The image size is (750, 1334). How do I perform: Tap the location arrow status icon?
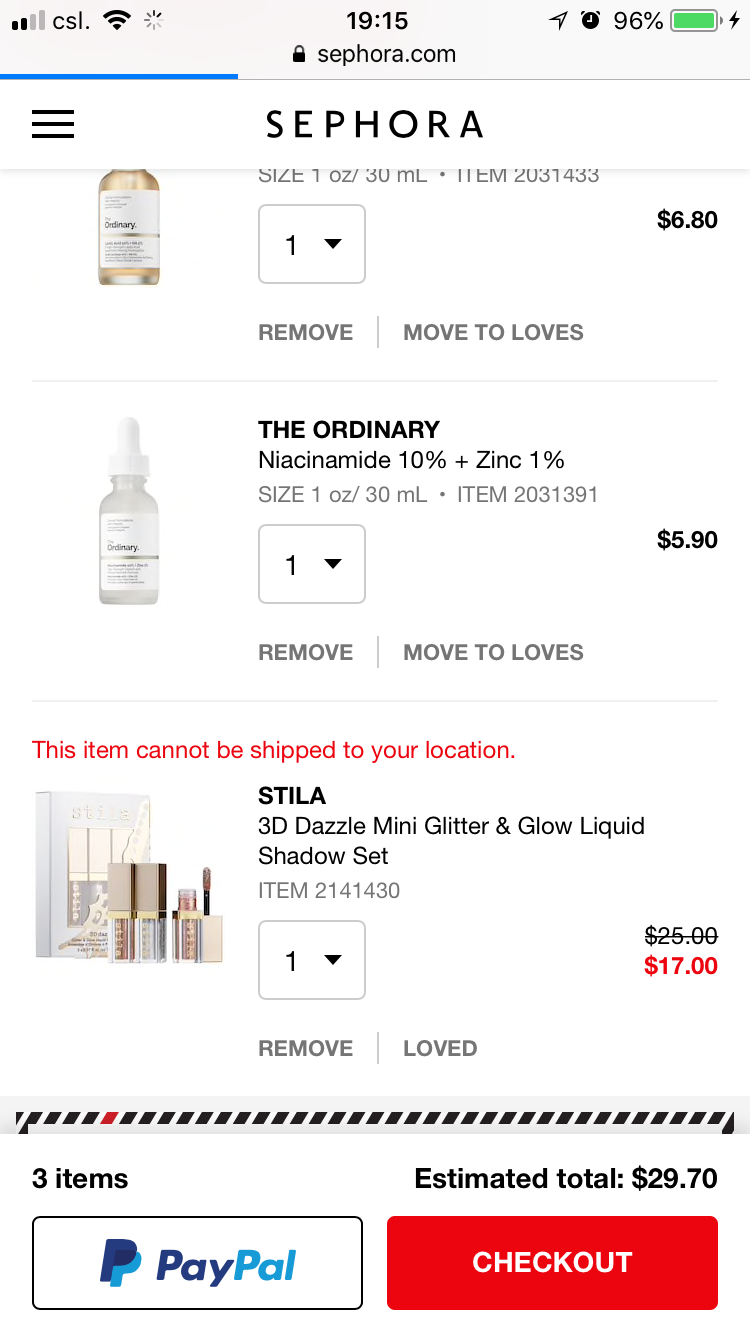coord(558,20)
